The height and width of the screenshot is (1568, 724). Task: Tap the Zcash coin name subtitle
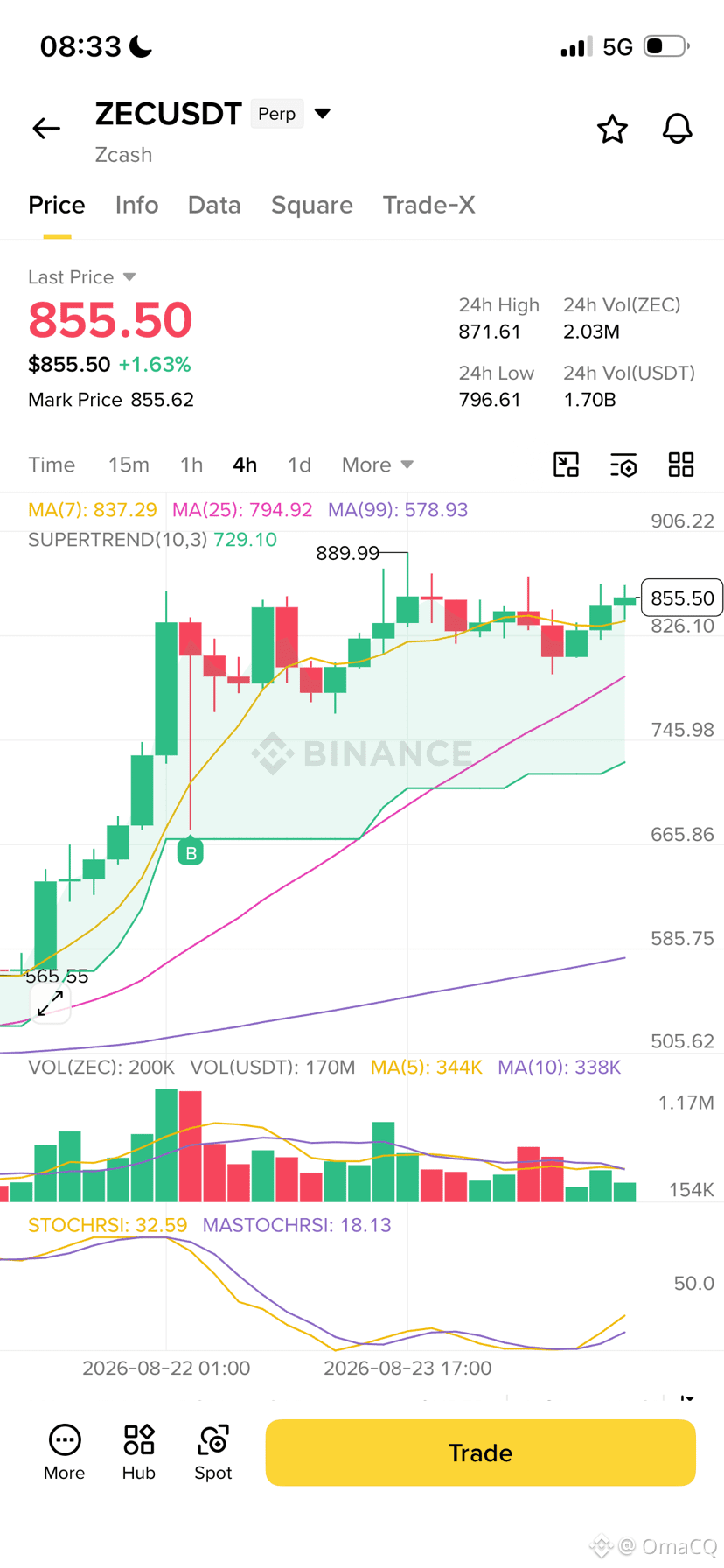pyautogui.click(x=123, y=155)
